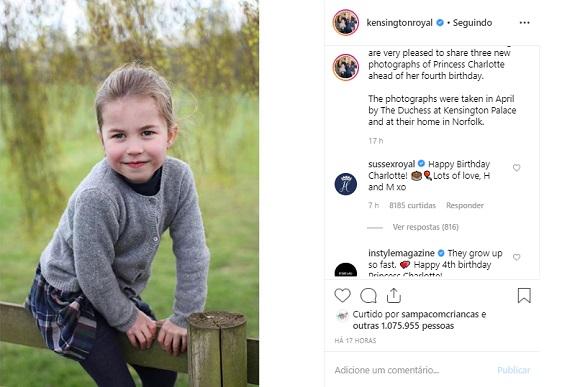580x387 pixels.
Task: Click the instylemagazine black avatar
Action: [345, 270]
